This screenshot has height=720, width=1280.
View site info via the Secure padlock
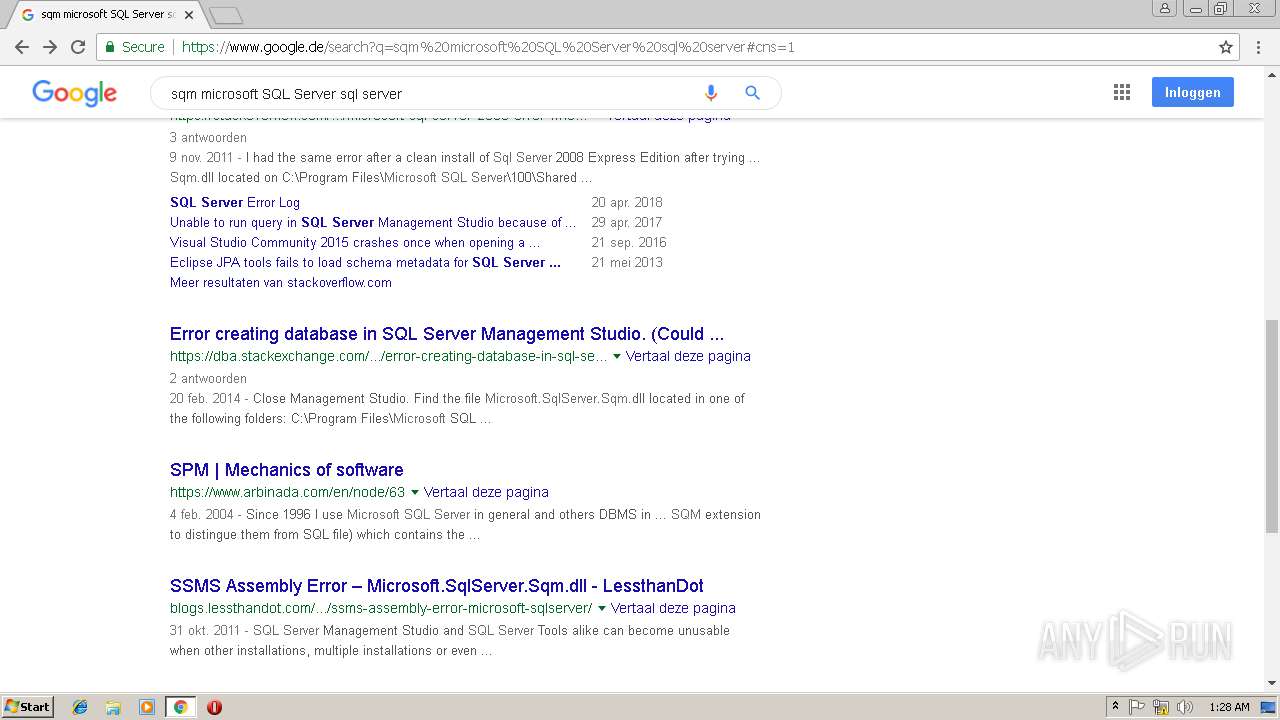(134, 47)
